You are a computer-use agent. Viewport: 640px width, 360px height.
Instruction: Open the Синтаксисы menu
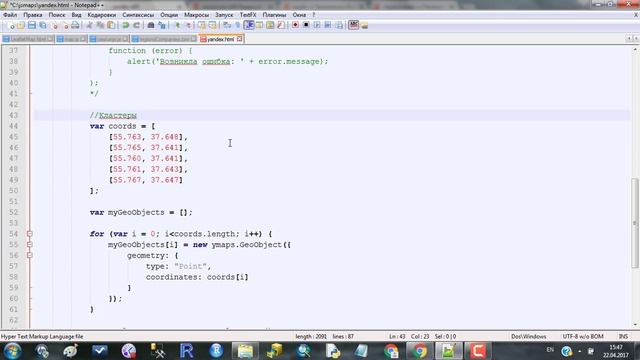pyautogui.click(x=138, y=15)
